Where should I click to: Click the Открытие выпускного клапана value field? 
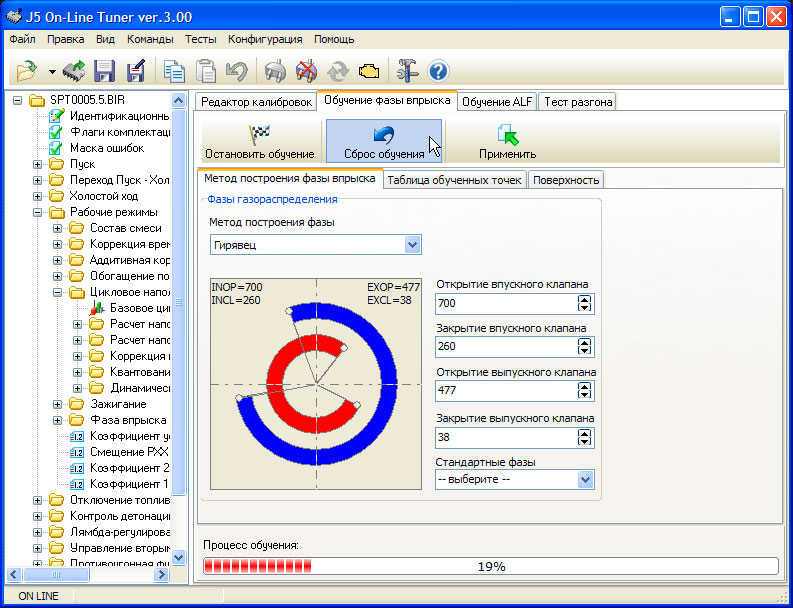pos(506,390)
